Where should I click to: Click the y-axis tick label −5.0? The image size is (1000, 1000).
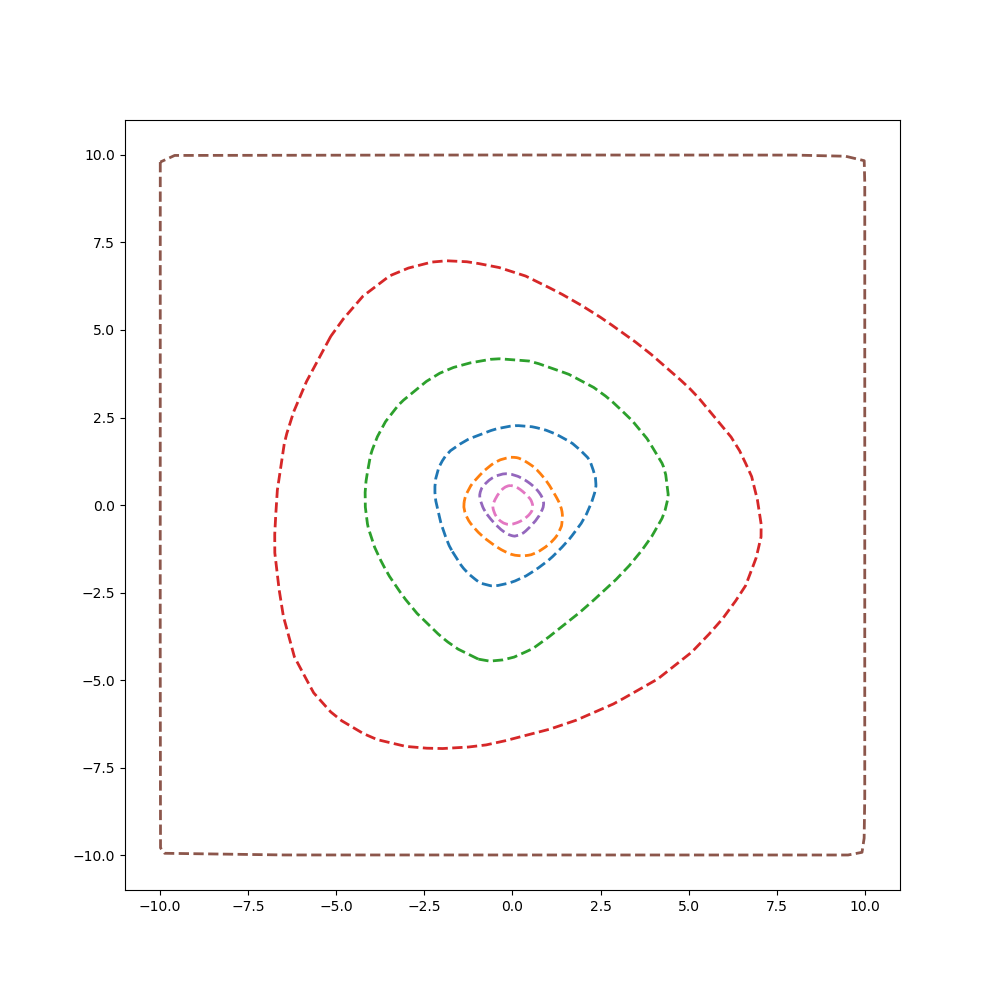(x=99, y=681)
